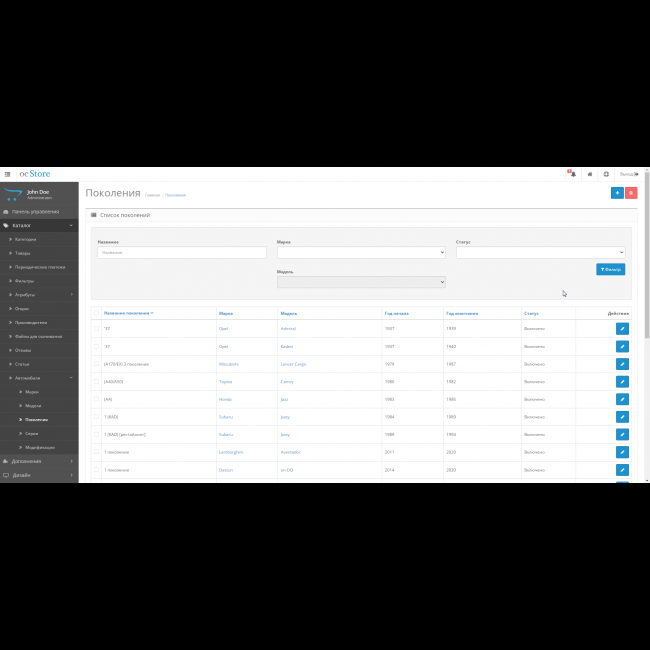Check the box for Mitsubishi Lancer Cargo row
Viewport: 650px width, 650px height.
pos(96,364)
